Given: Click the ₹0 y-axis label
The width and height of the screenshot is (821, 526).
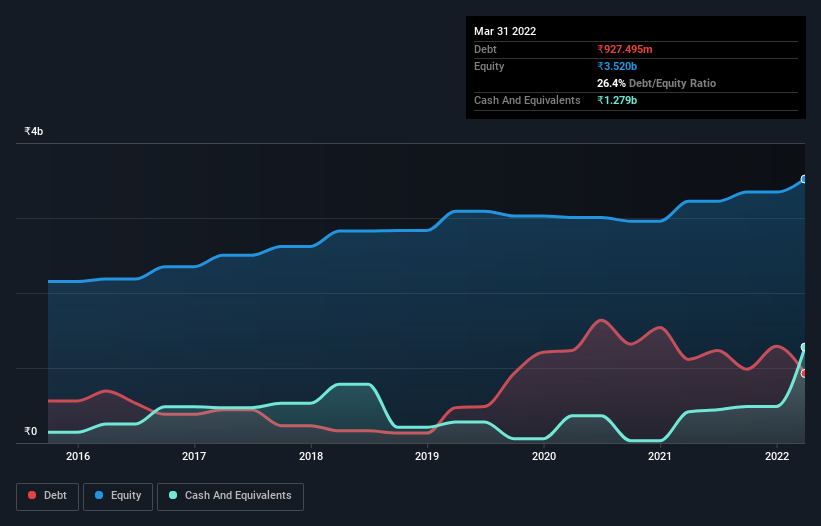Looking at the screenshot, I should click(x=30, y=431).
